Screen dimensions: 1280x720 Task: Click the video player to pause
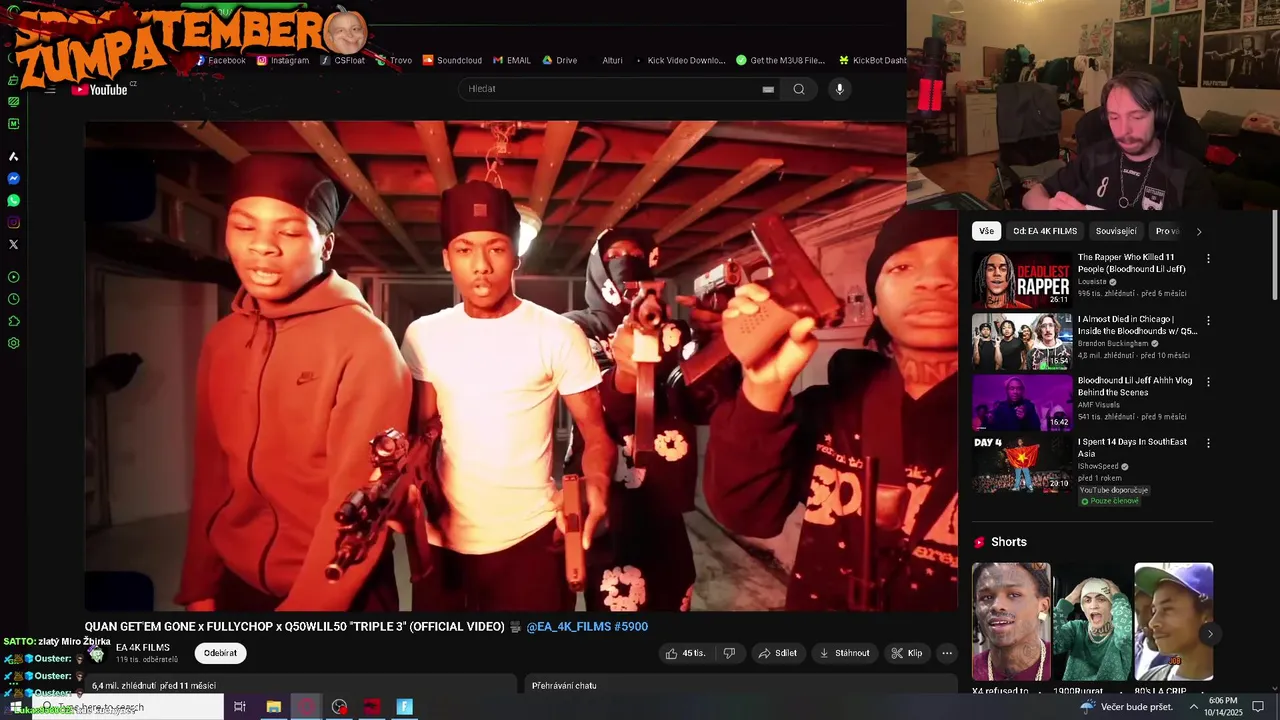521,366
